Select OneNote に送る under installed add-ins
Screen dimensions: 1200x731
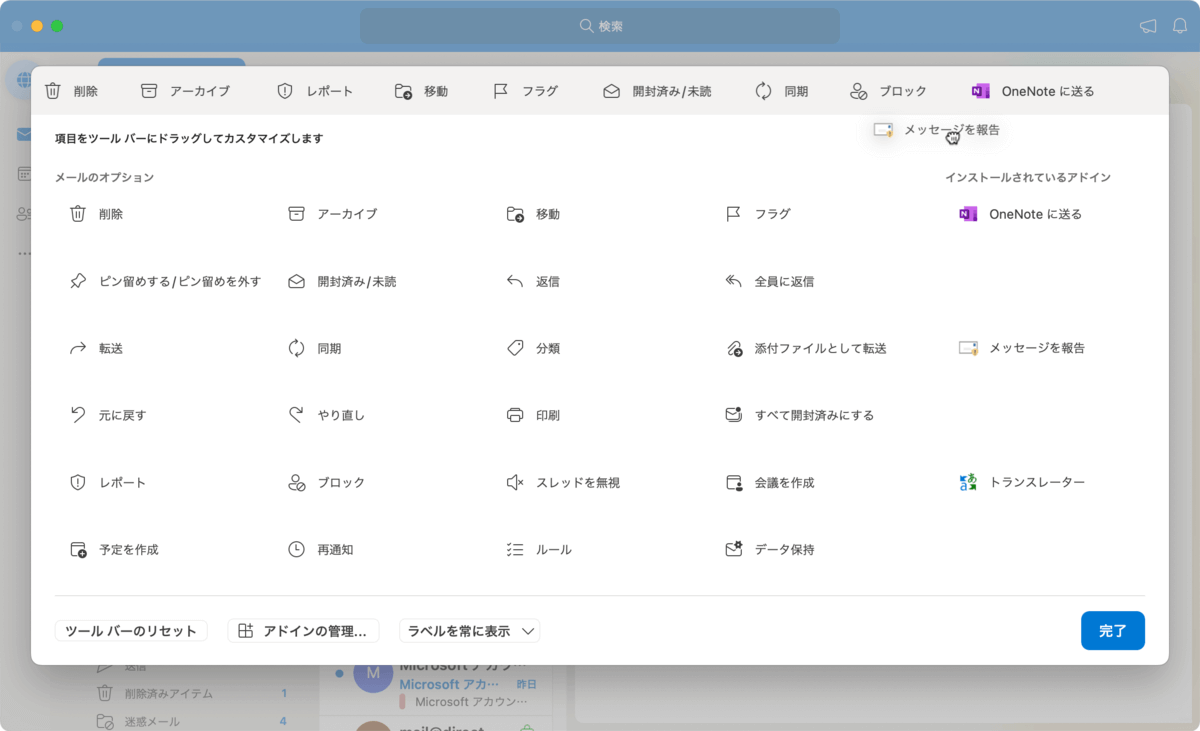(1020, 214)
